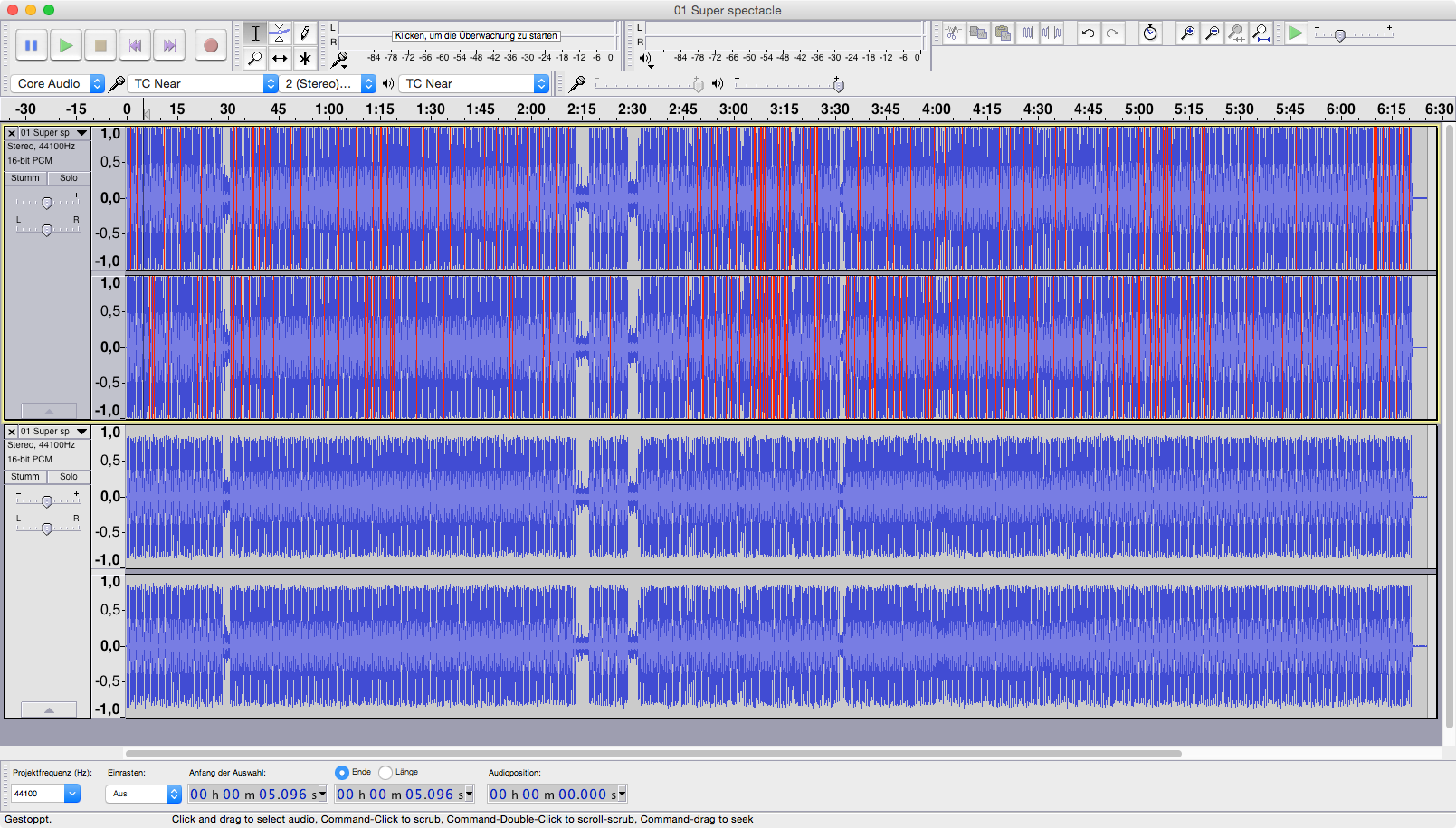
Task: Click the Zoom Out magnifier icon
Action: click(1212, 33)
